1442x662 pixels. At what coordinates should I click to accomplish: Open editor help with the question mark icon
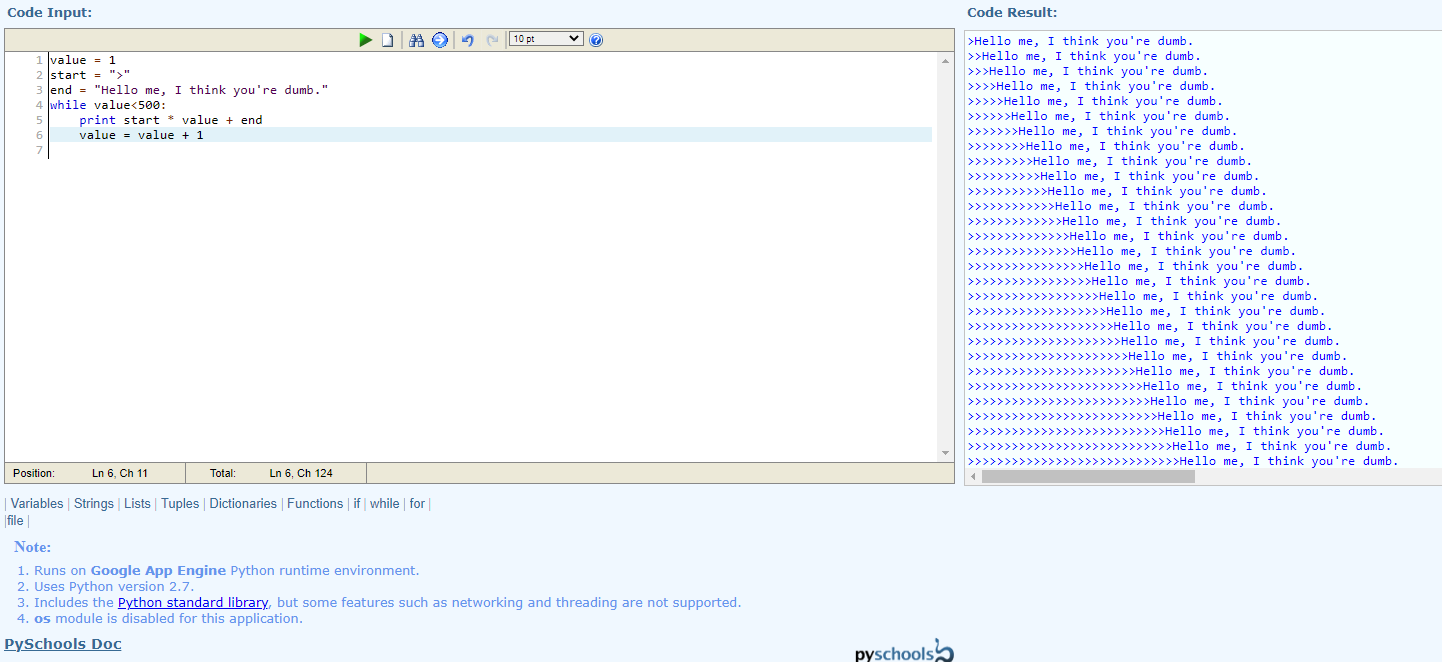pyautogui.click(x=596, y=40)
